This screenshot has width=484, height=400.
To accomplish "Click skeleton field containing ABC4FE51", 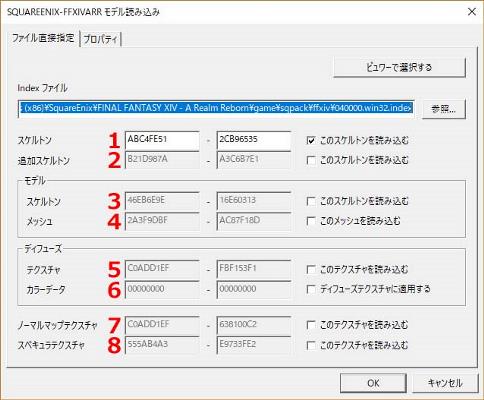I will [x=162, y=140].
